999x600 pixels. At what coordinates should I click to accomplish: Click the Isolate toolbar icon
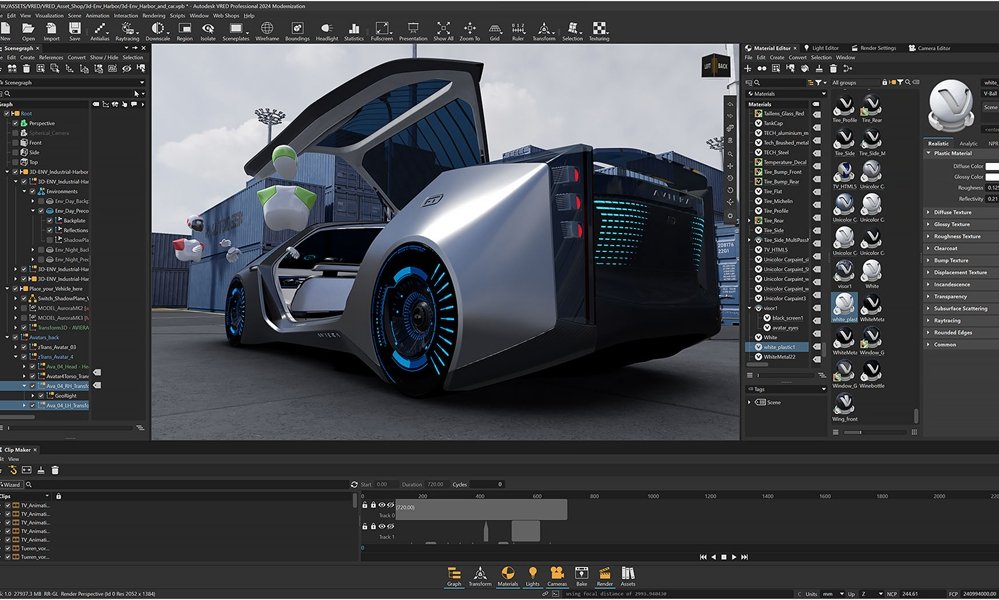[x=208, y=29]
